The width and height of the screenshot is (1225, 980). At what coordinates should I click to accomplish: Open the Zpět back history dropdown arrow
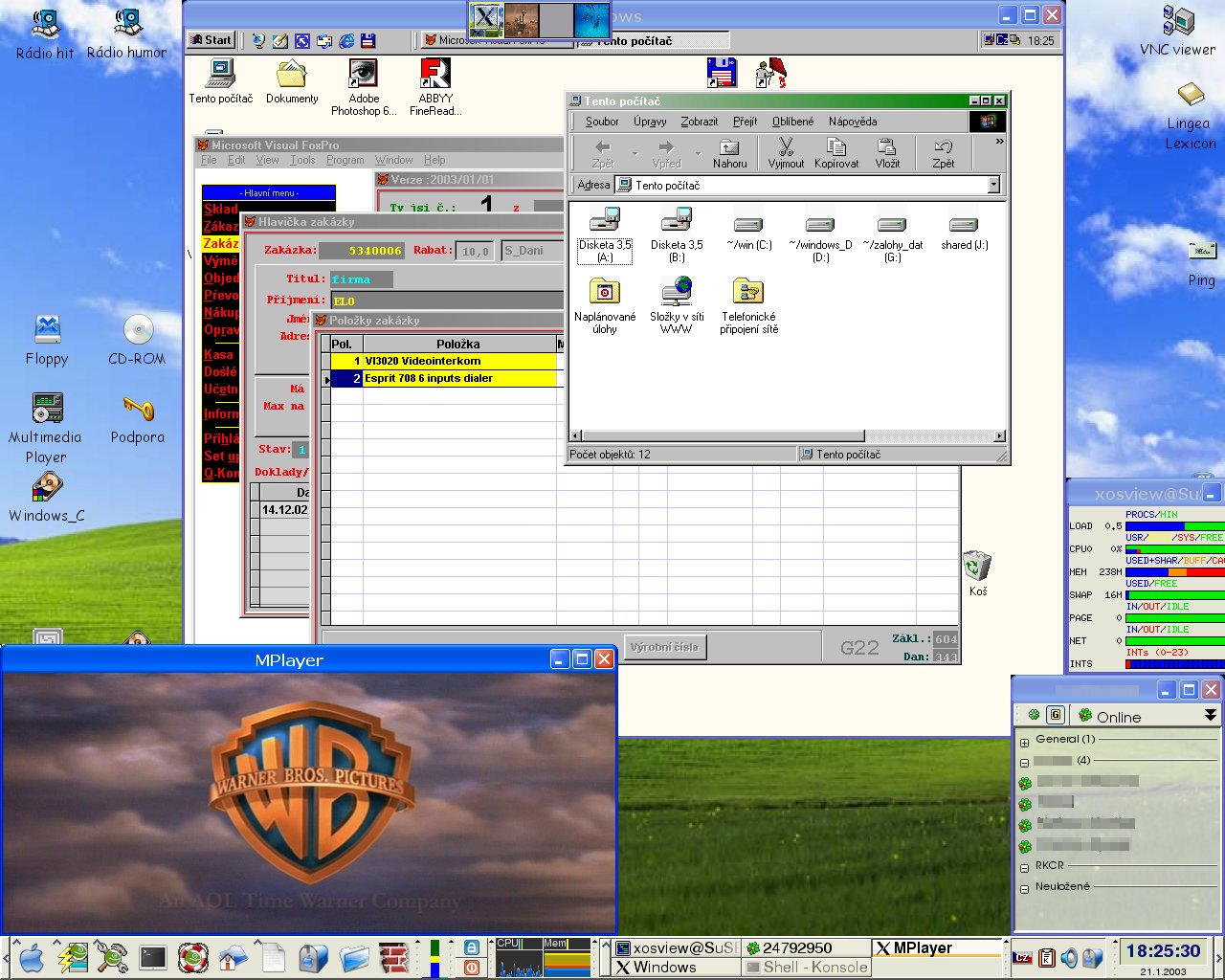coord(635,153)
